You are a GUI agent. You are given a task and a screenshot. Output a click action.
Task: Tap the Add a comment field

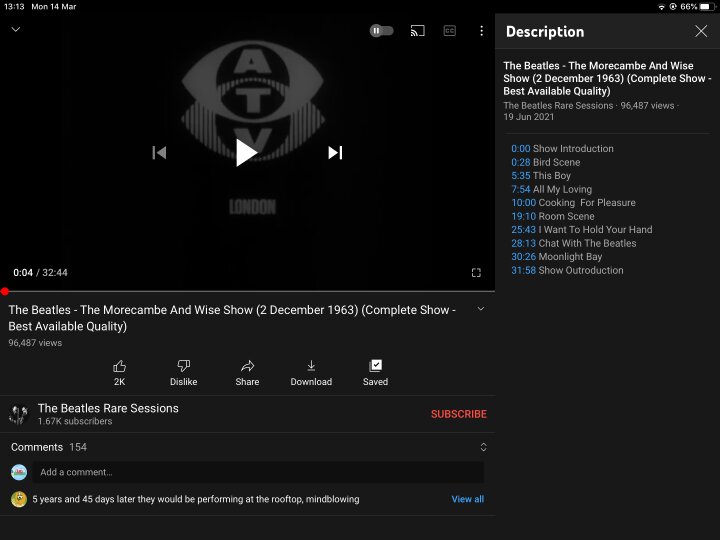click(x=258, y=472)
